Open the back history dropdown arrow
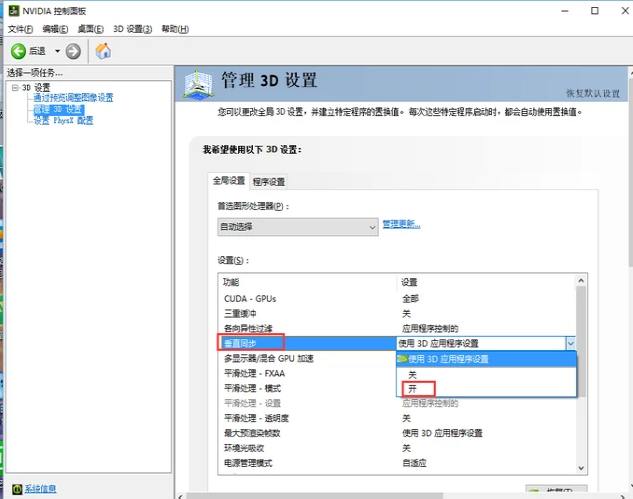 57,51
